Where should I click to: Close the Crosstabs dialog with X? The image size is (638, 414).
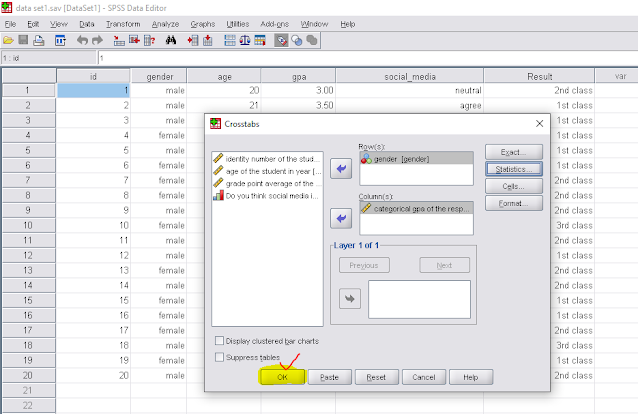coord(539,124)
